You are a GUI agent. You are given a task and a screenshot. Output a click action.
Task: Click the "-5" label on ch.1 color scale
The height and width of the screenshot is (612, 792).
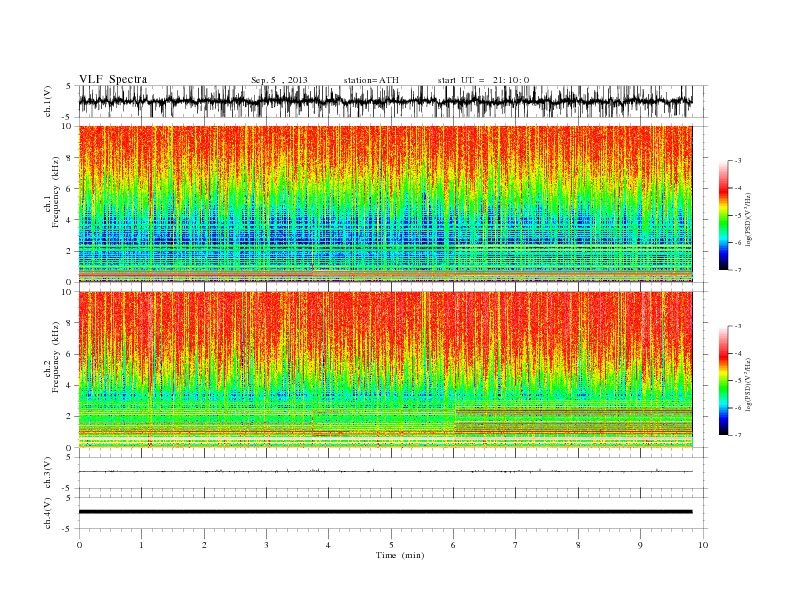(737, 216)
